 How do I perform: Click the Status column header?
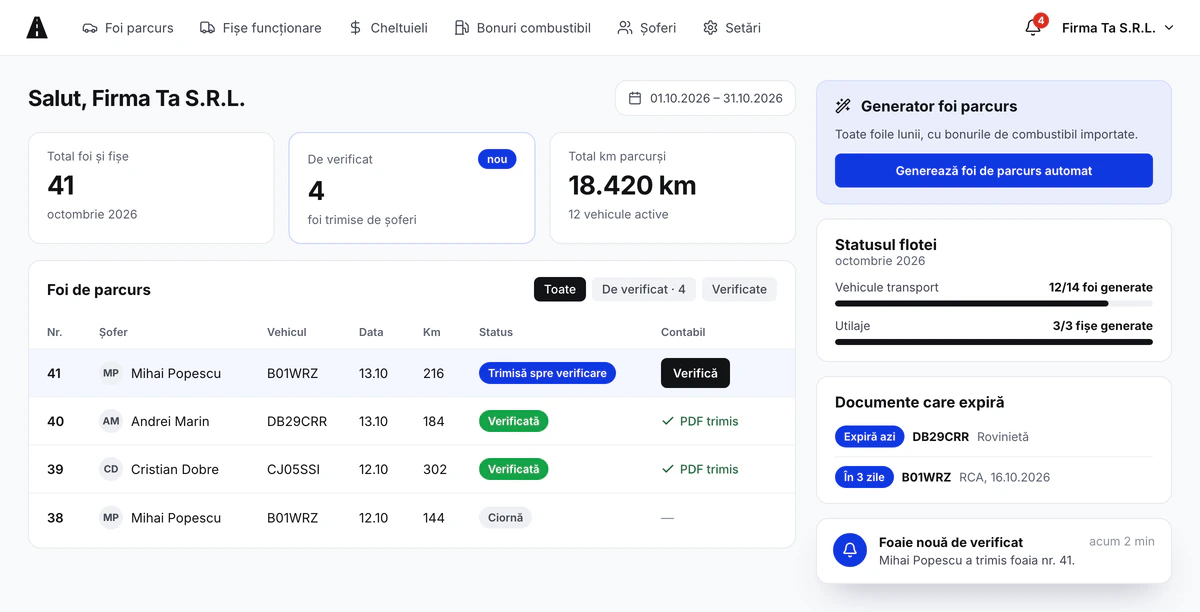click(496, 332)
